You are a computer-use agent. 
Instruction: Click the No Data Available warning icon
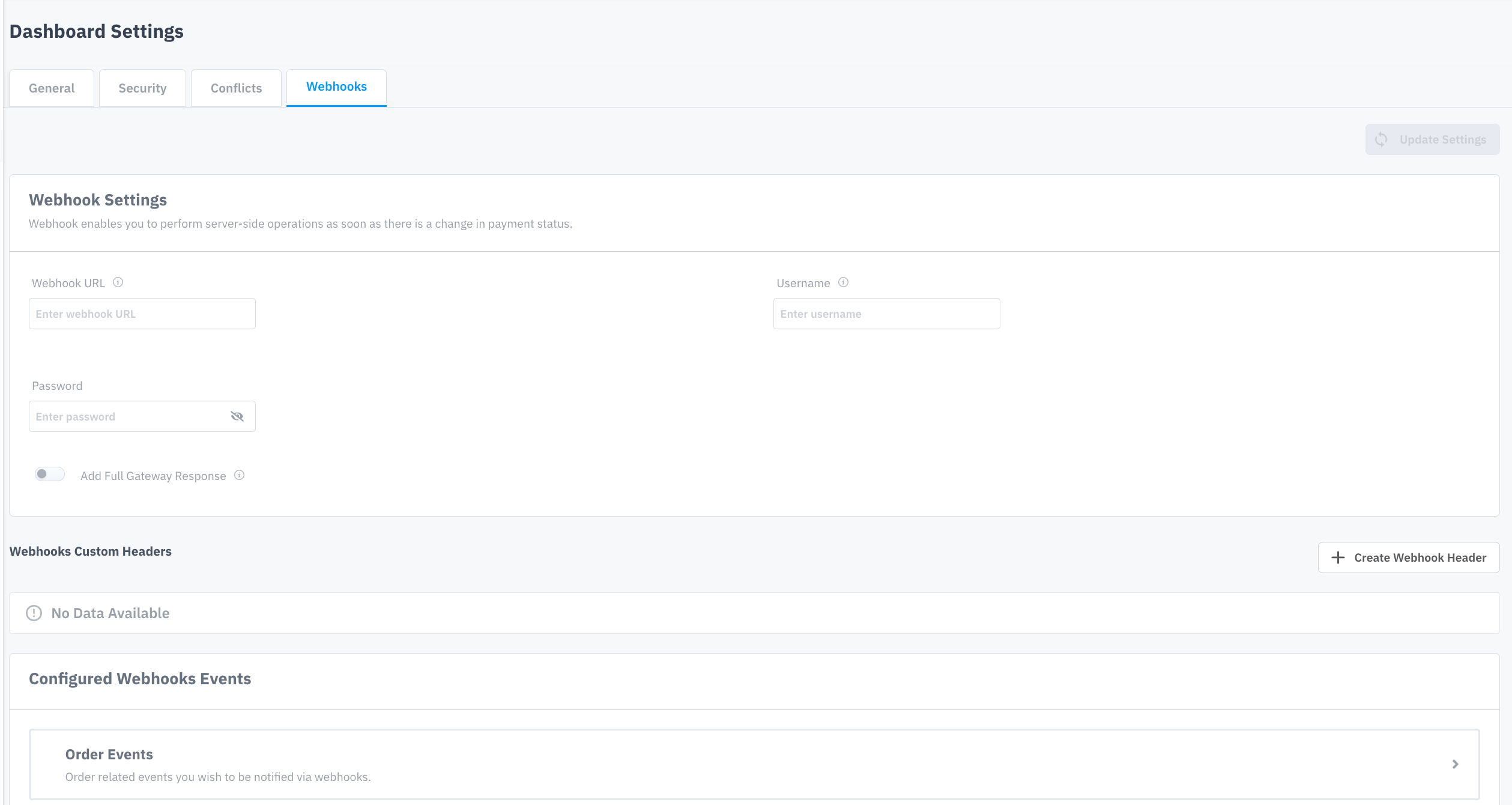pyautogui.click(x=34, y=613)
